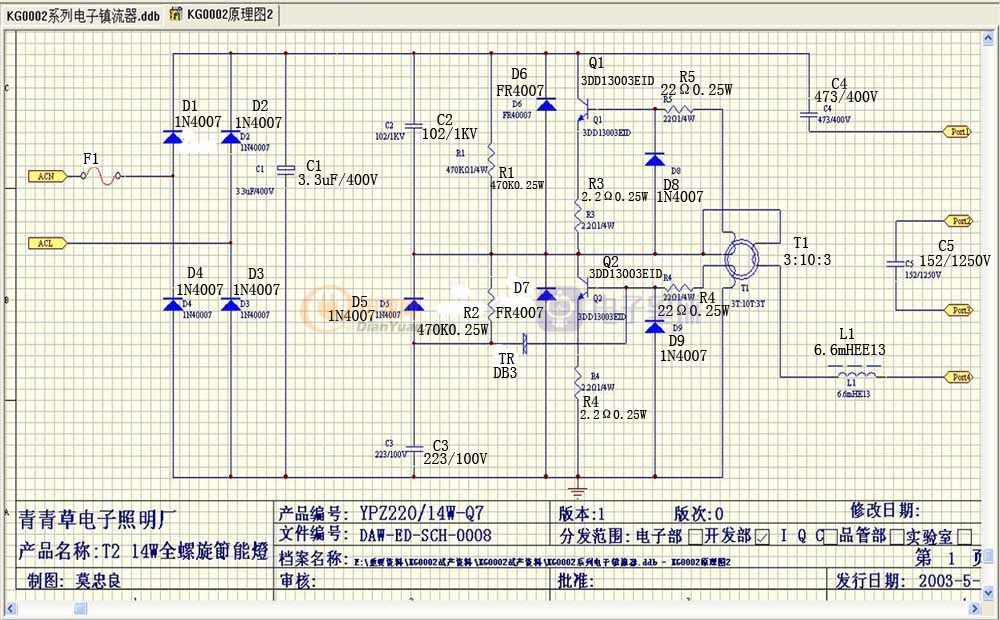Click the T1 ratio label 3:10:3
Image resolution: width=1000 pixels, height=620 pixels.
click(807, 260)
